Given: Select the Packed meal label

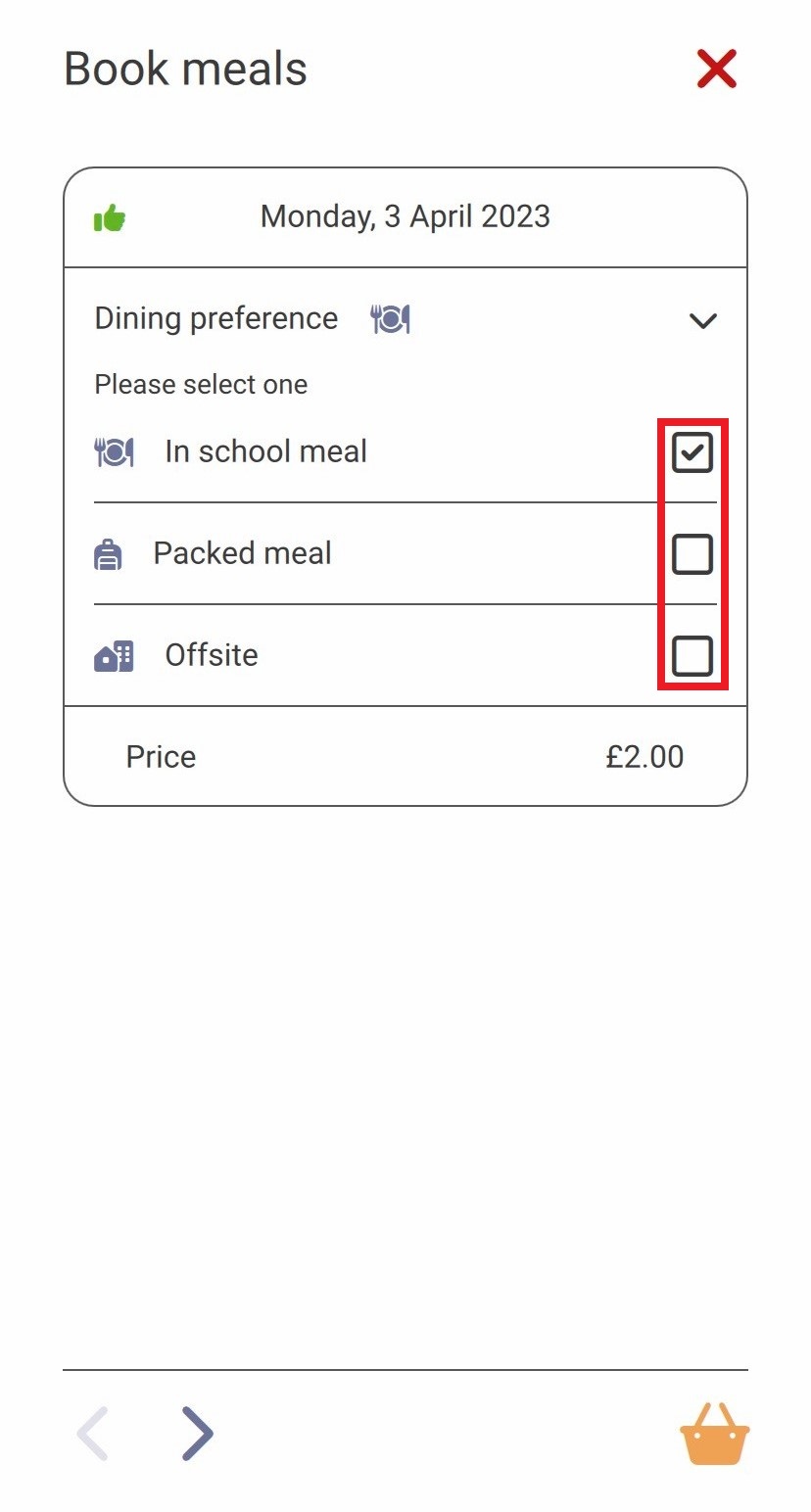Looking at the screenshot, I should (243, 553).
